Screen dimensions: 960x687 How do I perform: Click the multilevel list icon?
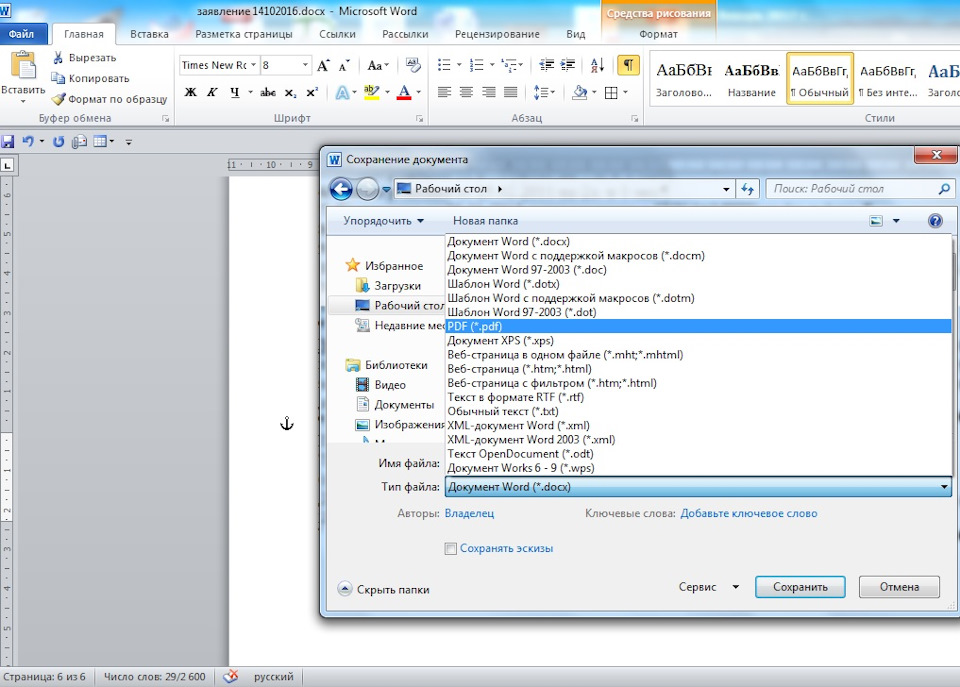pyautogui.click(x=509, y=65)
